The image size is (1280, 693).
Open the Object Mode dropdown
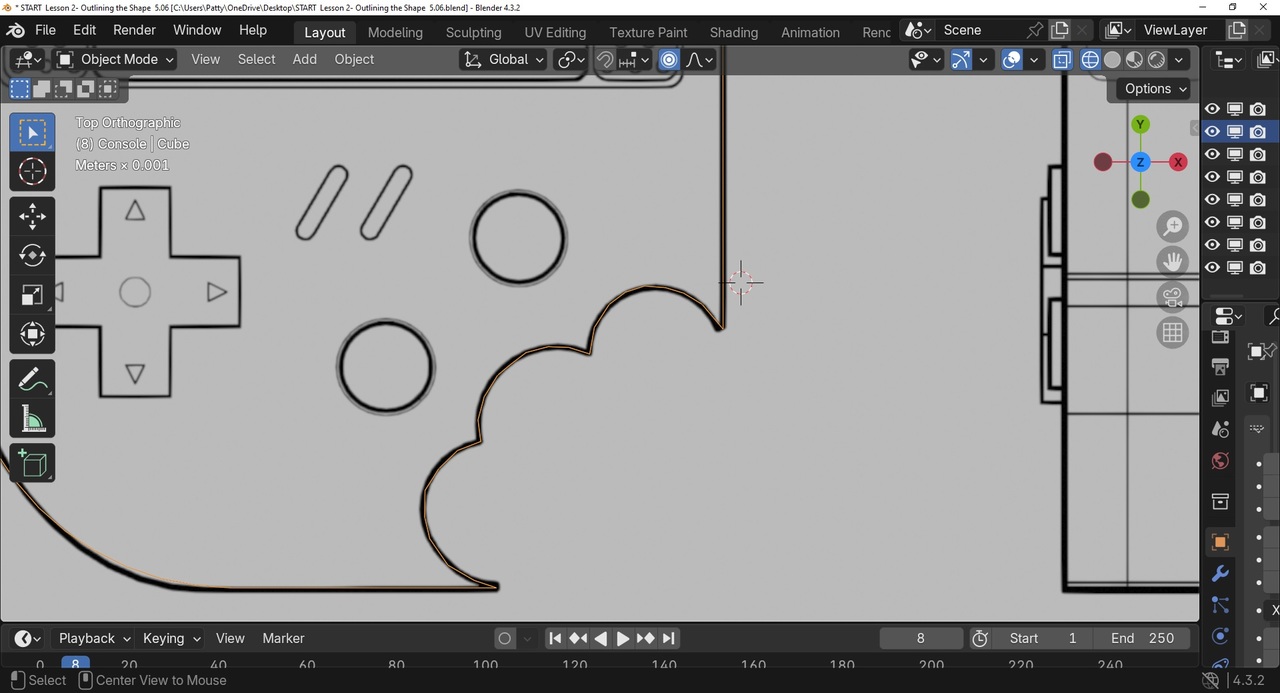116,60
